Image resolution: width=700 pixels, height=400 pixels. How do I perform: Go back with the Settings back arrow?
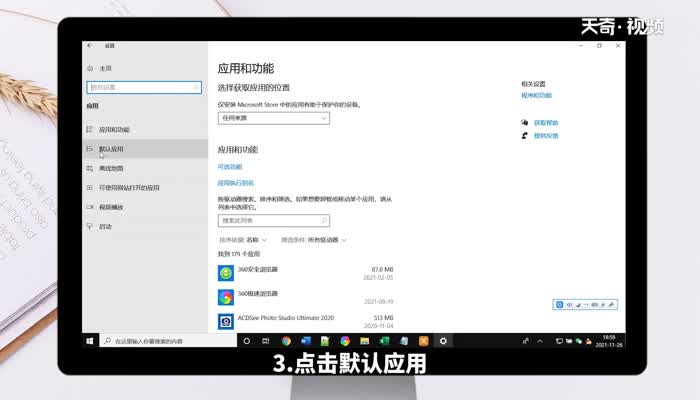(90, 46)
